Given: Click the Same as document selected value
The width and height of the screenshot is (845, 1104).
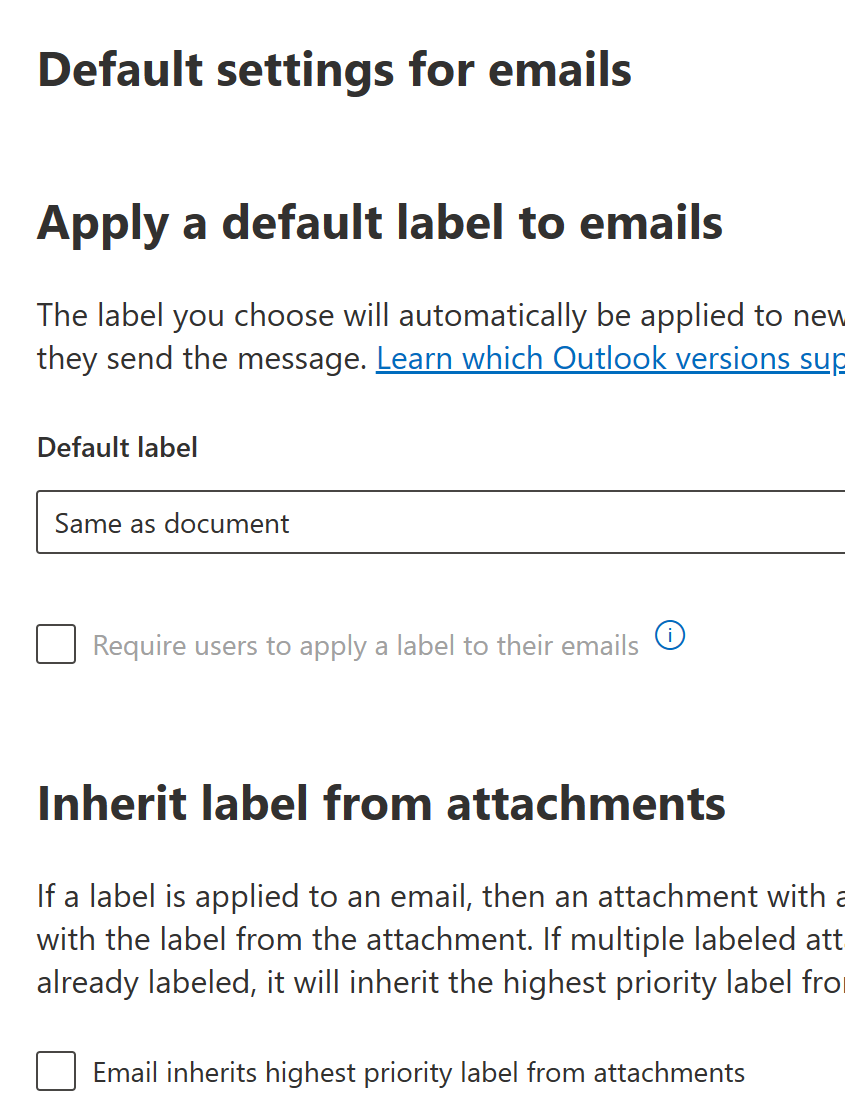Looking at the screenshot, I should [x=172, y=523].
